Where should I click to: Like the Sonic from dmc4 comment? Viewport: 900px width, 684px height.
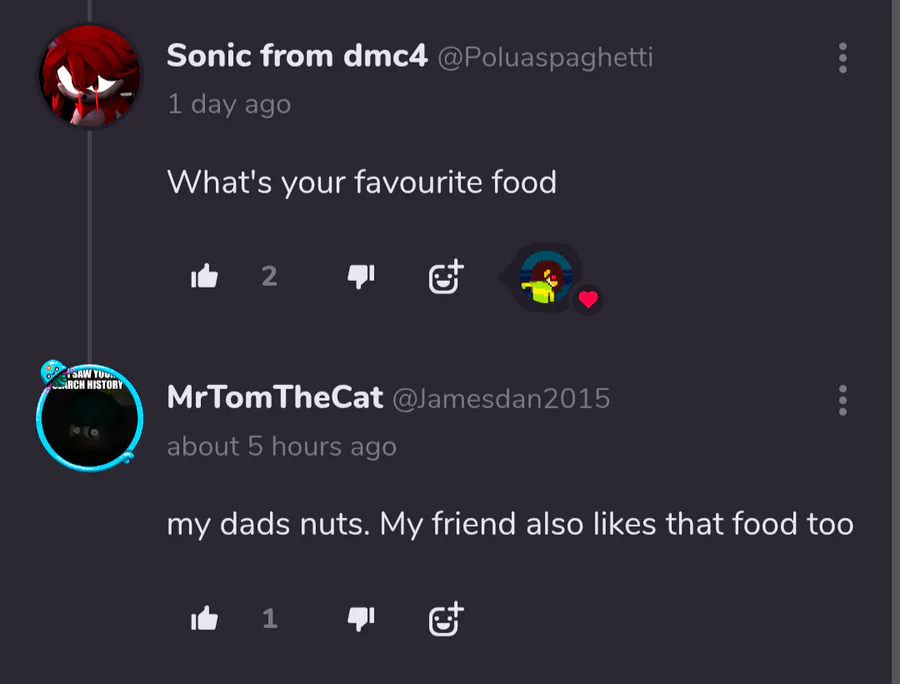click(x=204, y=277)
